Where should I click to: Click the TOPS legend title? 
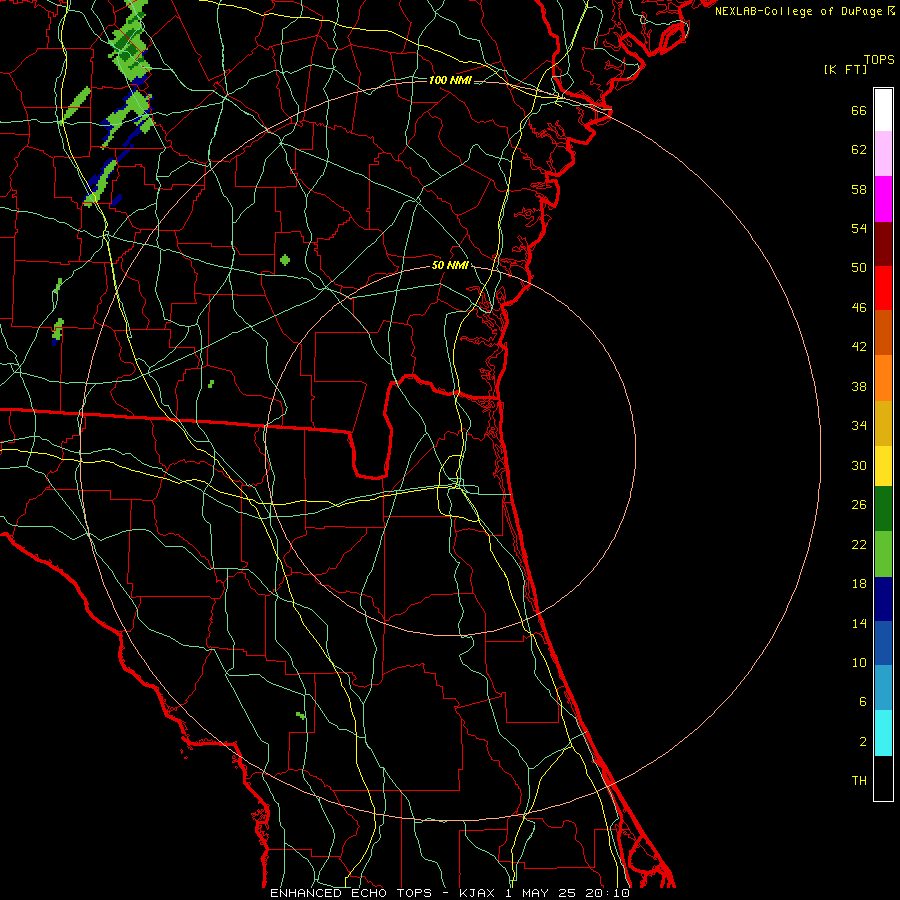click(x=879, y=60)
